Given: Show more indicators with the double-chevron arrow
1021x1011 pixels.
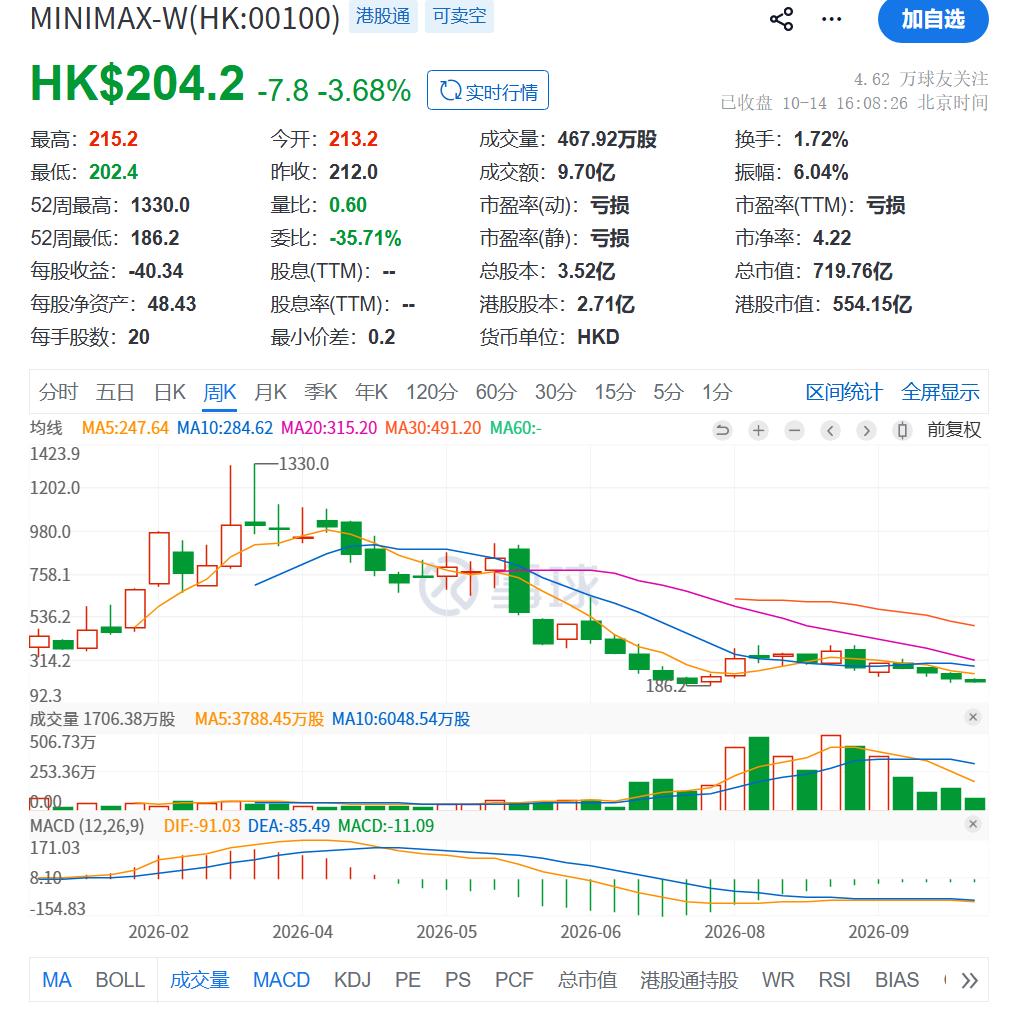Looking at the screenshot, I should click(970, 980).
